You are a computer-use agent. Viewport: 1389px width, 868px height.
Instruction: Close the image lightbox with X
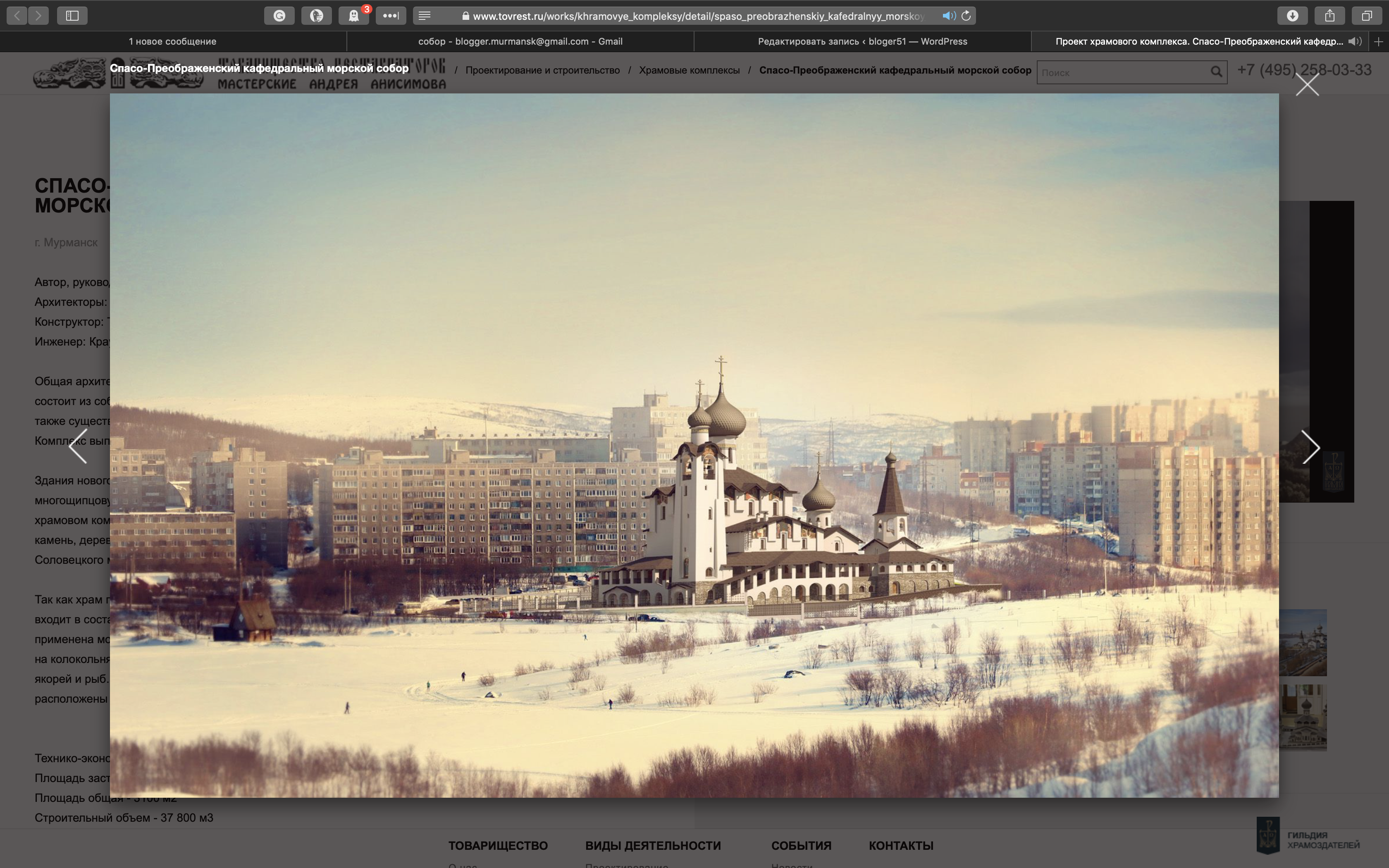[1308, 85]
